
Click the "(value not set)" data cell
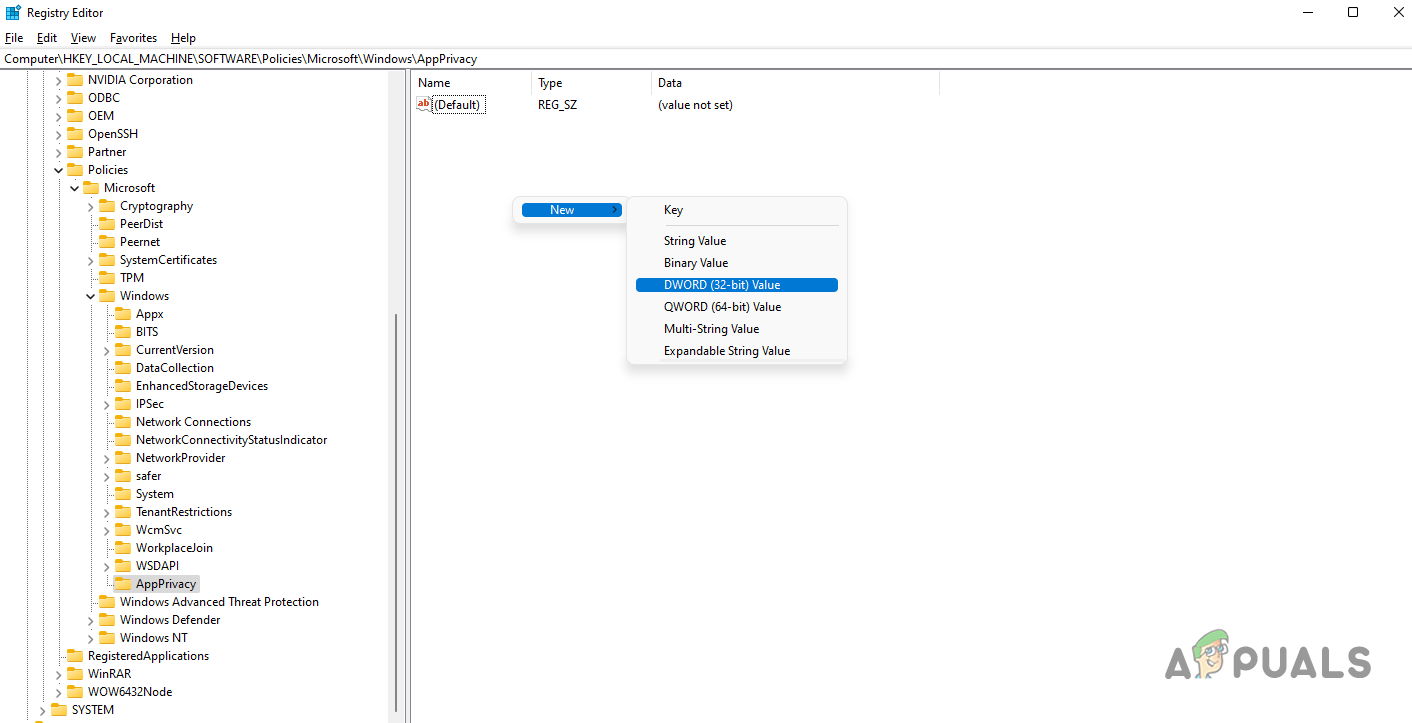[x=695, y=105]
